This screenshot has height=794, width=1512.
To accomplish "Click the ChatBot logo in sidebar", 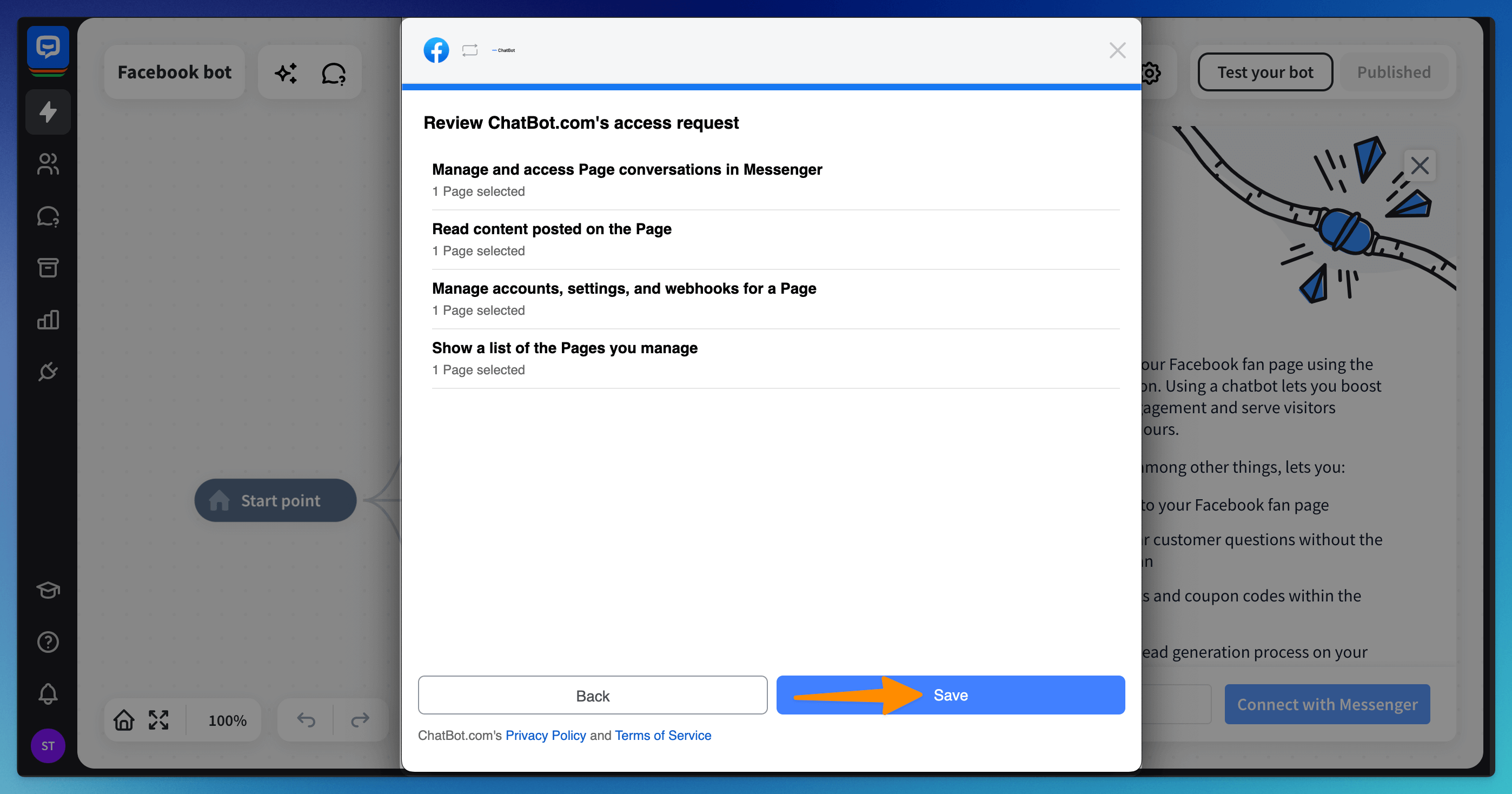I will click(48, 48).
